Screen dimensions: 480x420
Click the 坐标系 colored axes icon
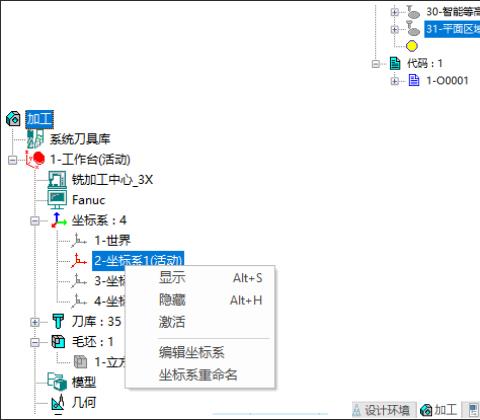(x=59, y=220)
